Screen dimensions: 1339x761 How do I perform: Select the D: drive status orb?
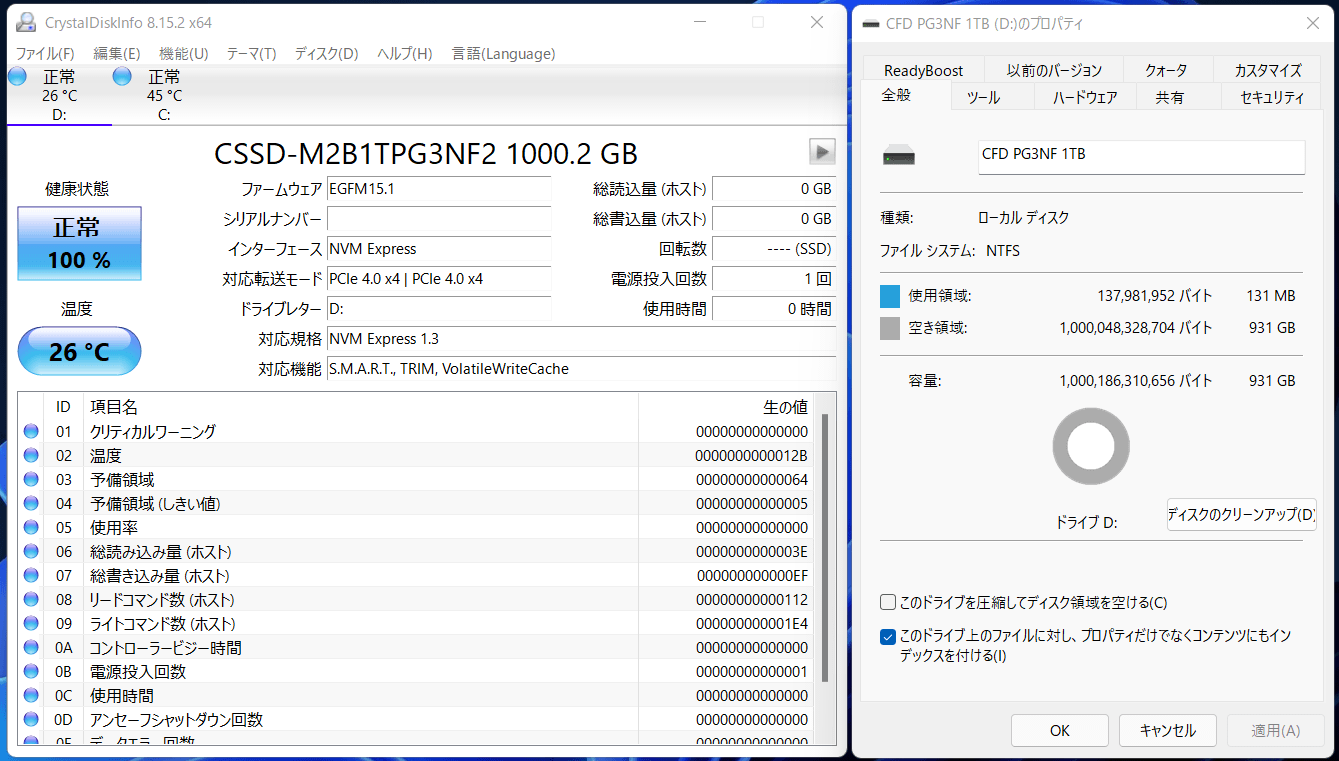(x=17, y=76)
